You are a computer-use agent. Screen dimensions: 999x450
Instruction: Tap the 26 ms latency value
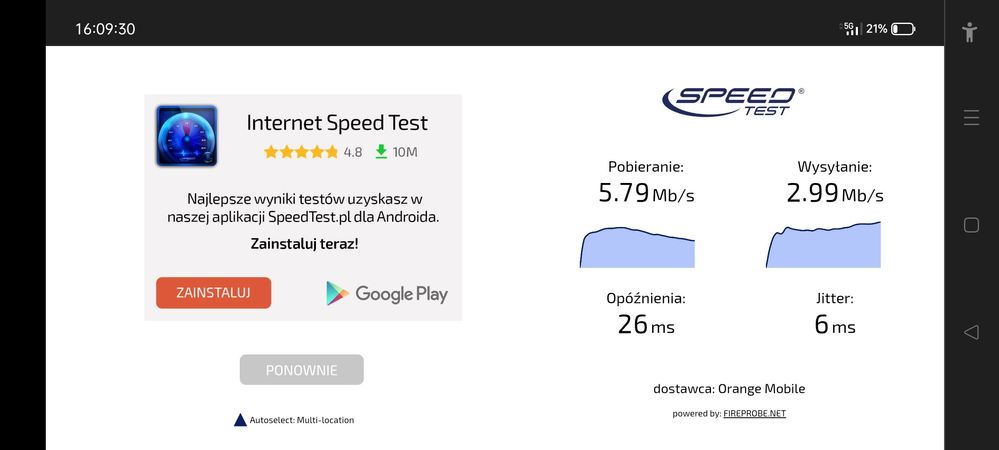pyautogui.click(x=646, y=325)
